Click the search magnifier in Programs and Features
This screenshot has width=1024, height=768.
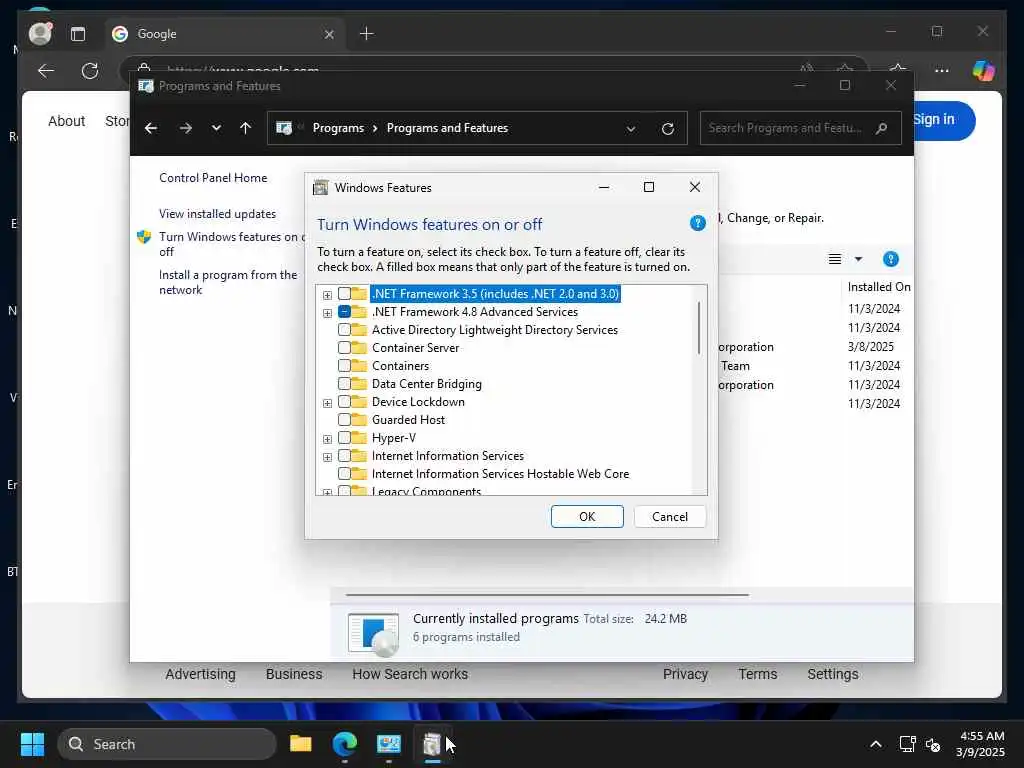(881, 128)
